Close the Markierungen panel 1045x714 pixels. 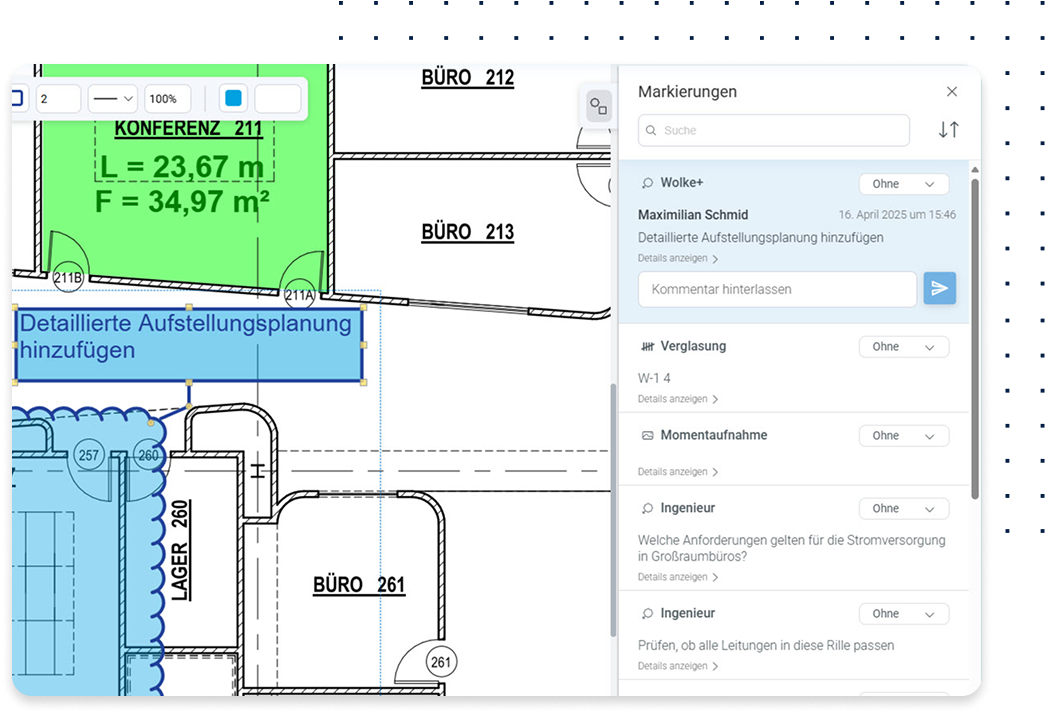point(951,92)
